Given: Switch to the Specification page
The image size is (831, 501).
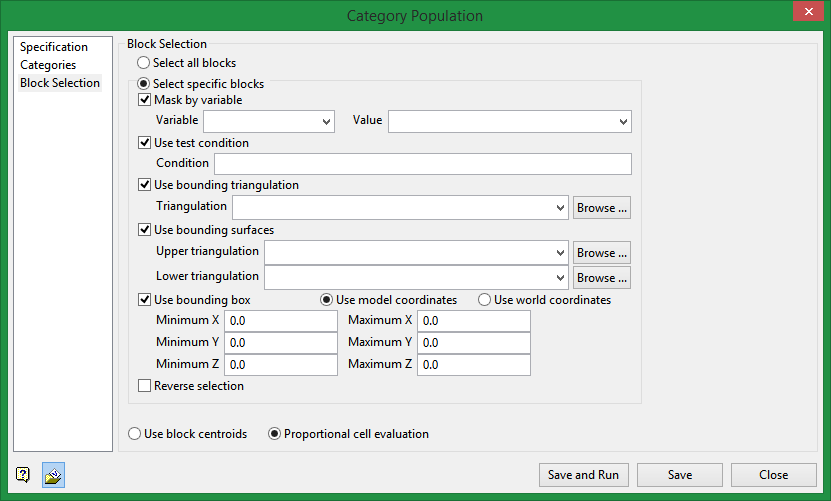Looking at the screenshot, I should click(x=54, y=47).
